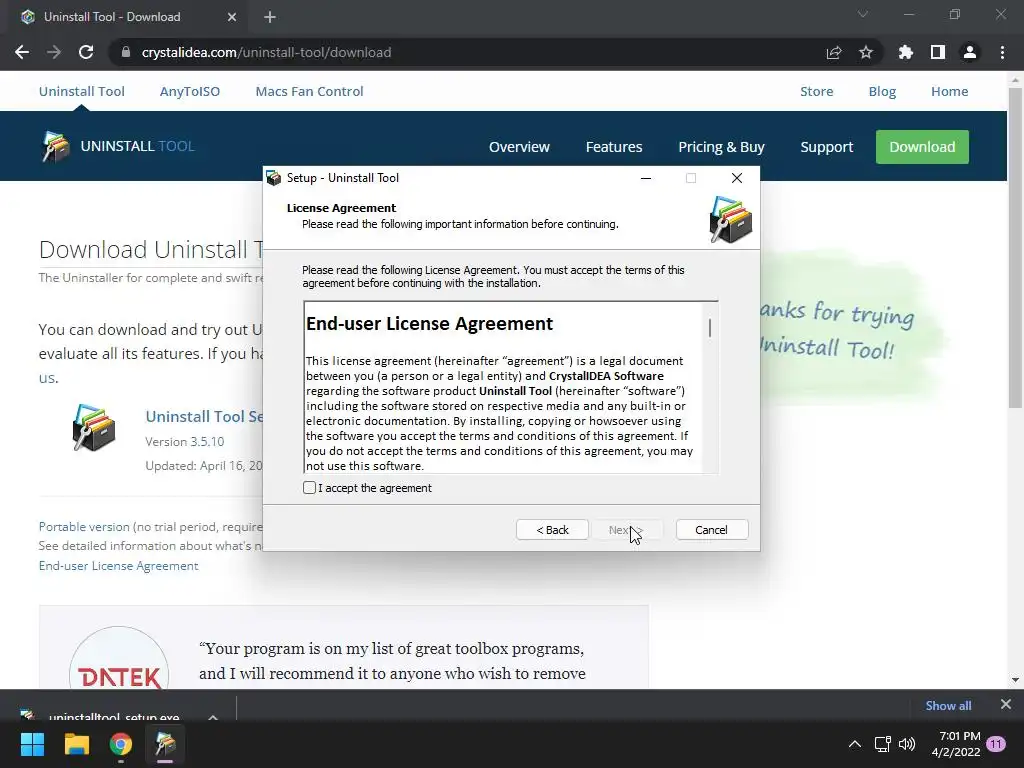Click the green Download button on the webpage
This screenshot has height=768, width=1024.
click(922, 147)
